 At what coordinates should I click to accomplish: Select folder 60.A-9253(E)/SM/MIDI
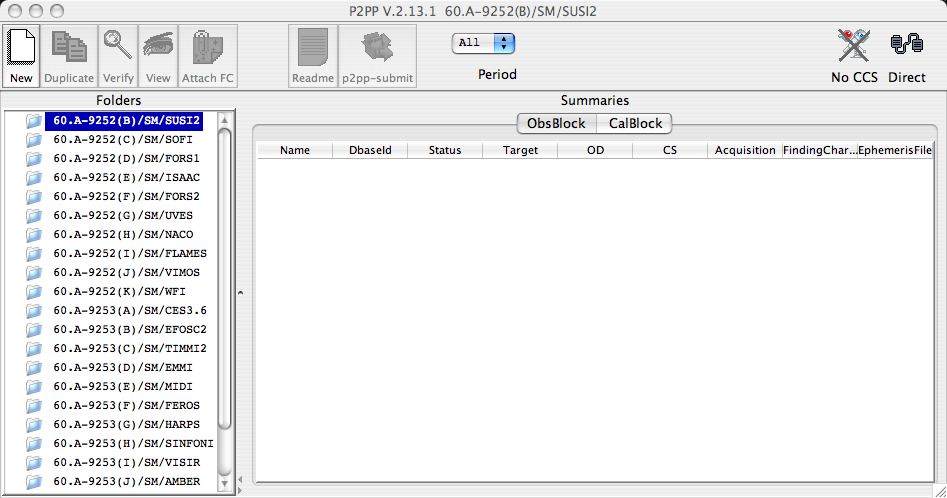[123, 387]
